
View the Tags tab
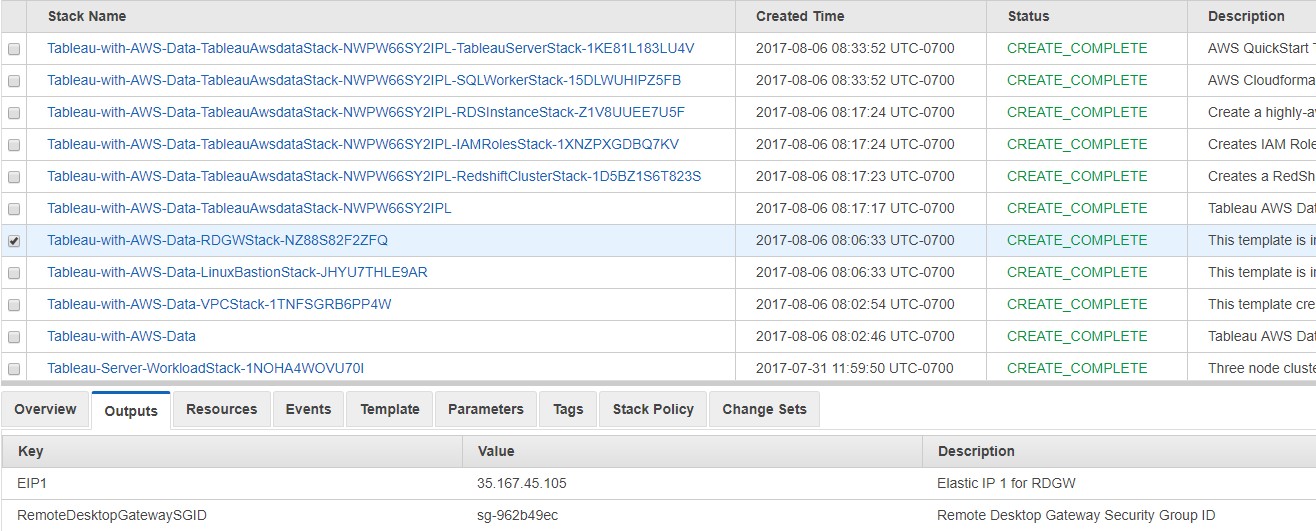click(x=568, y=409)
